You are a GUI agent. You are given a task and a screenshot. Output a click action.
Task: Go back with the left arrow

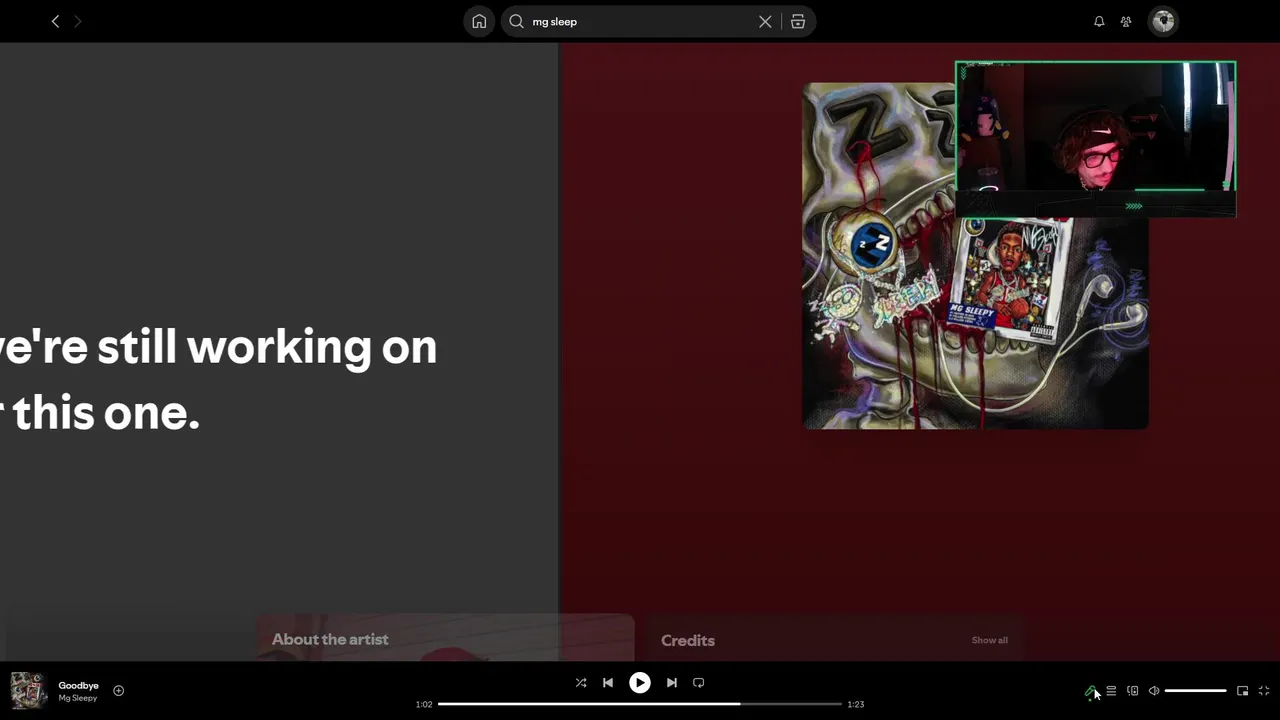55,21
